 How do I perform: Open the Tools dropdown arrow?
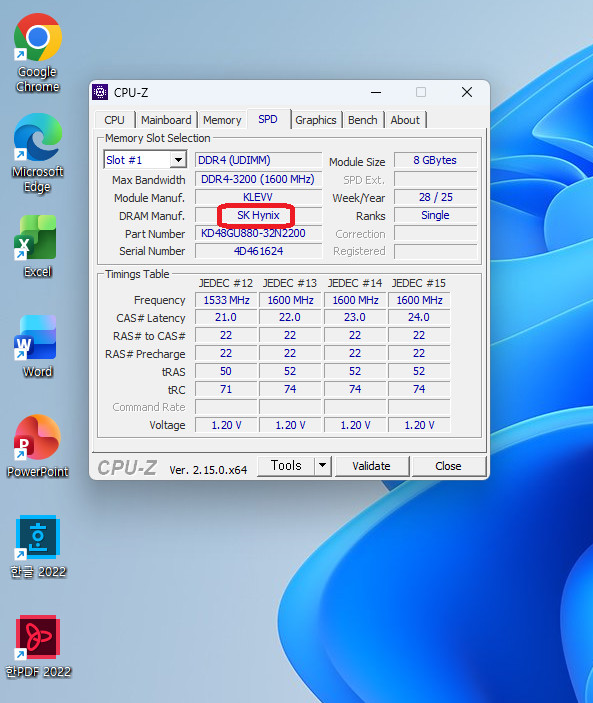coord(322,466)
